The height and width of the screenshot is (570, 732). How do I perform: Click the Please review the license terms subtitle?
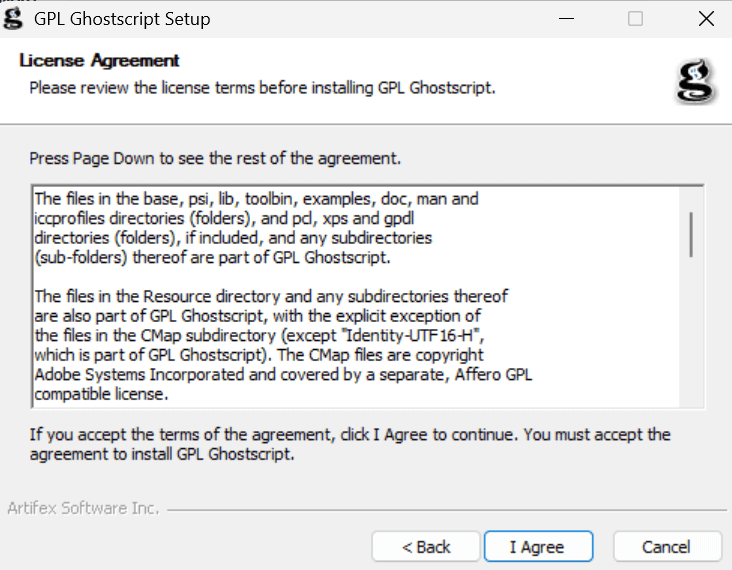tap(262, 88)
